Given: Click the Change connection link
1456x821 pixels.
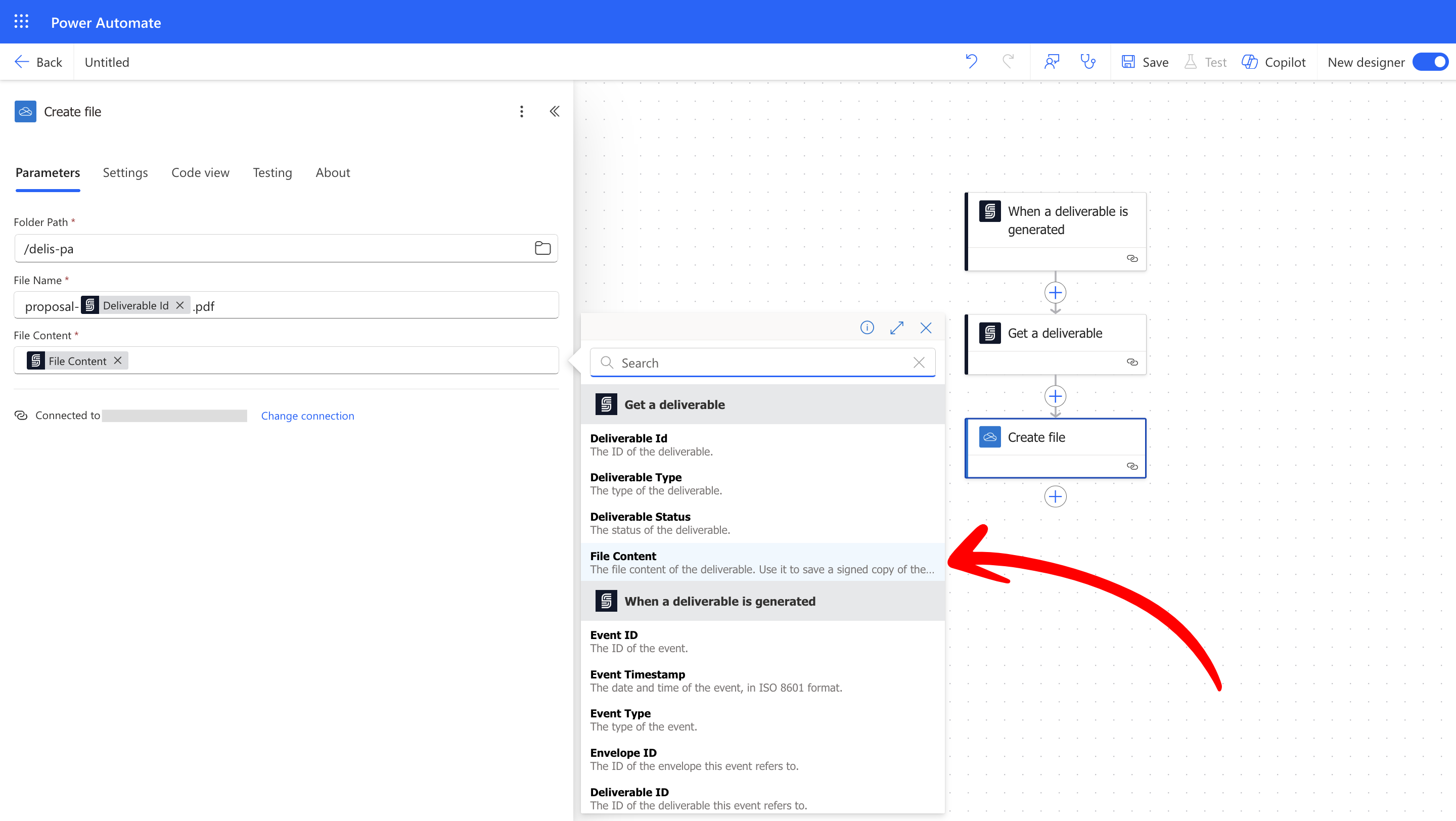Looking at the screenshot, I should pyautogui.click(x=307, y=416).
